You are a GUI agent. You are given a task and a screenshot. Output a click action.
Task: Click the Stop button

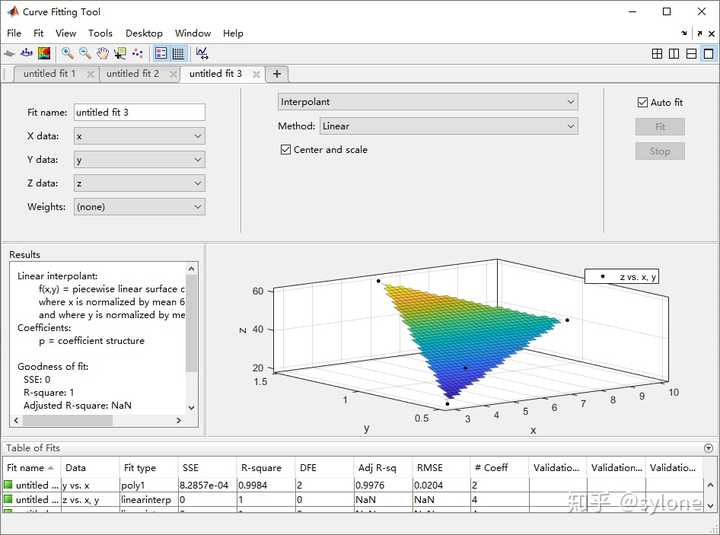click(x=660, y=151)
